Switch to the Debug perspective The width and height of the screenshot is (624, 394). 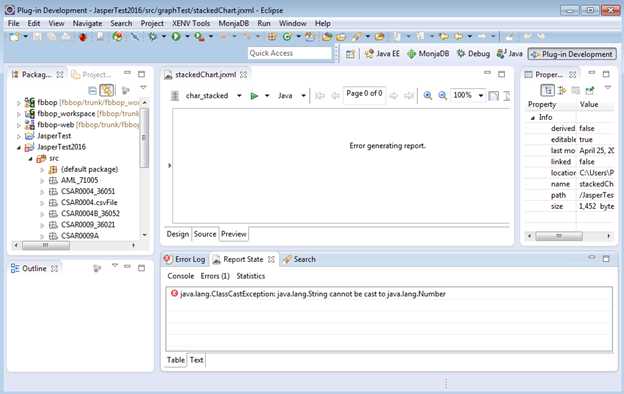coord(473,53)
